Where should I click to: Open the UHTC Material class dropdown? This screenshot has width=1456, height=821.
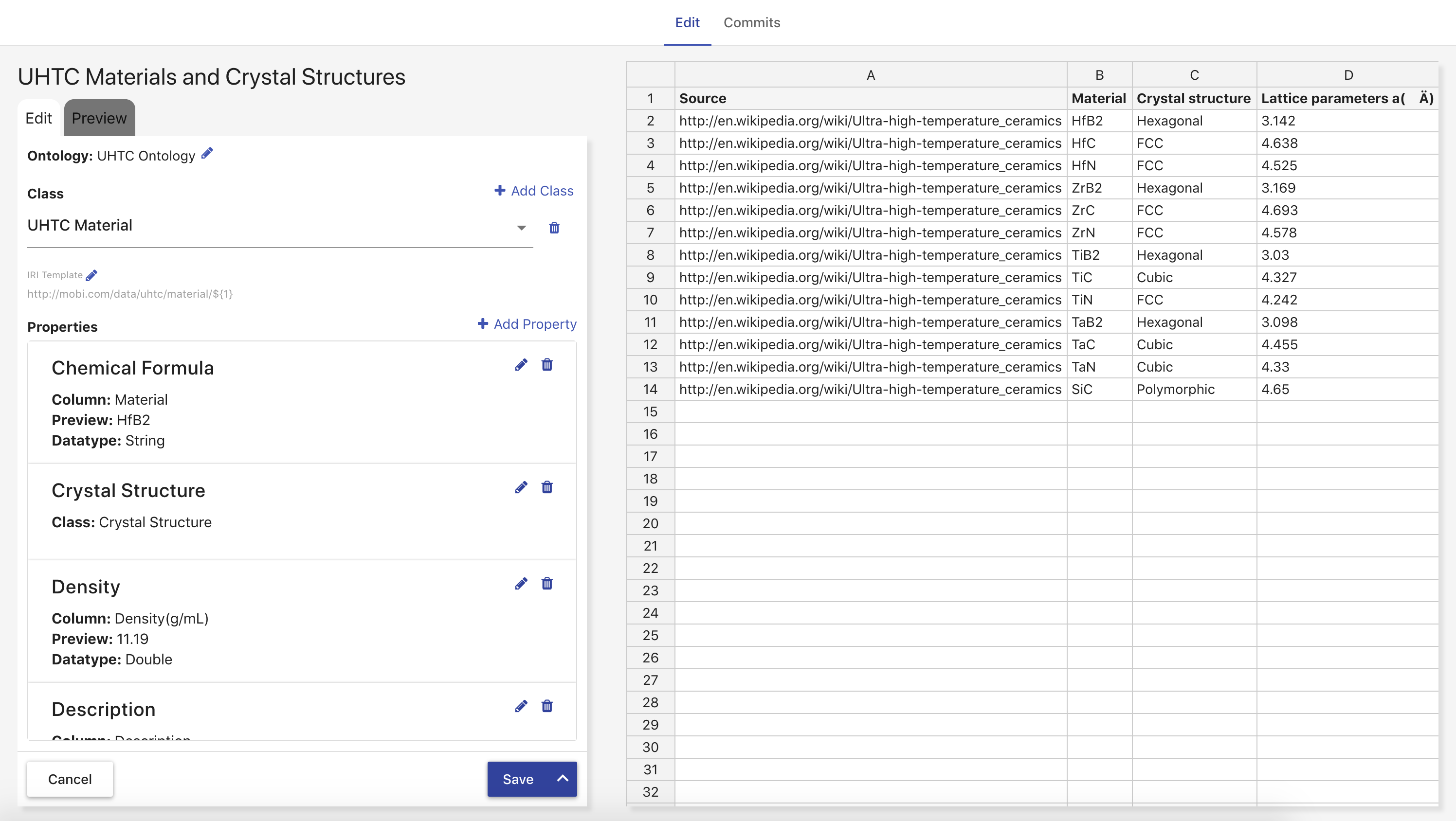point(521,228)
